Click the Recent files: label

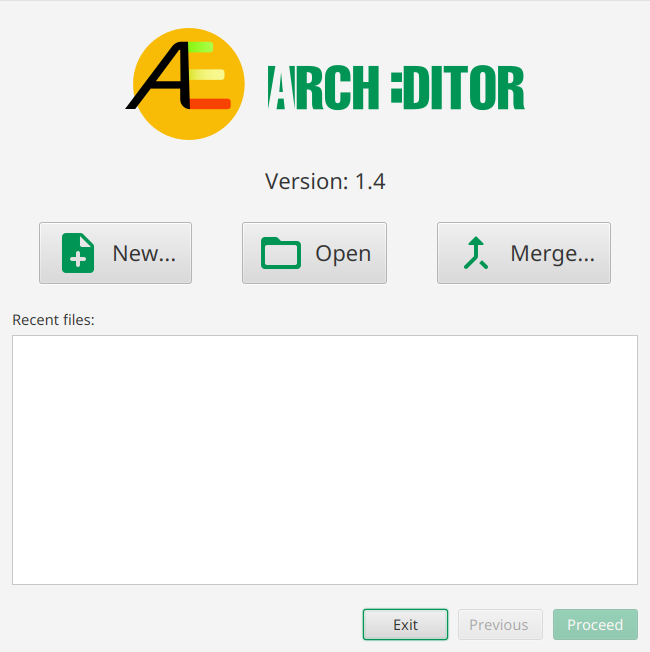point(53,320)
